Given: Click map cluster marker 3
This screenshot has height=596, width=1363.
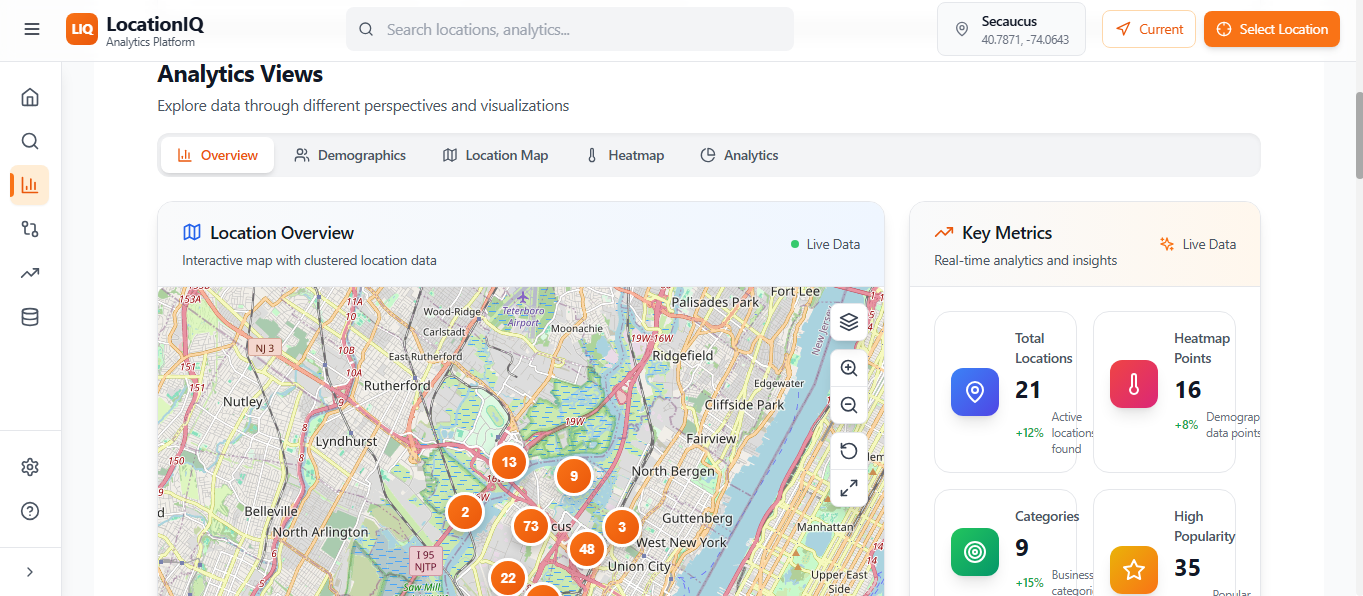Looking at the screenshot, I should (622, 526).
